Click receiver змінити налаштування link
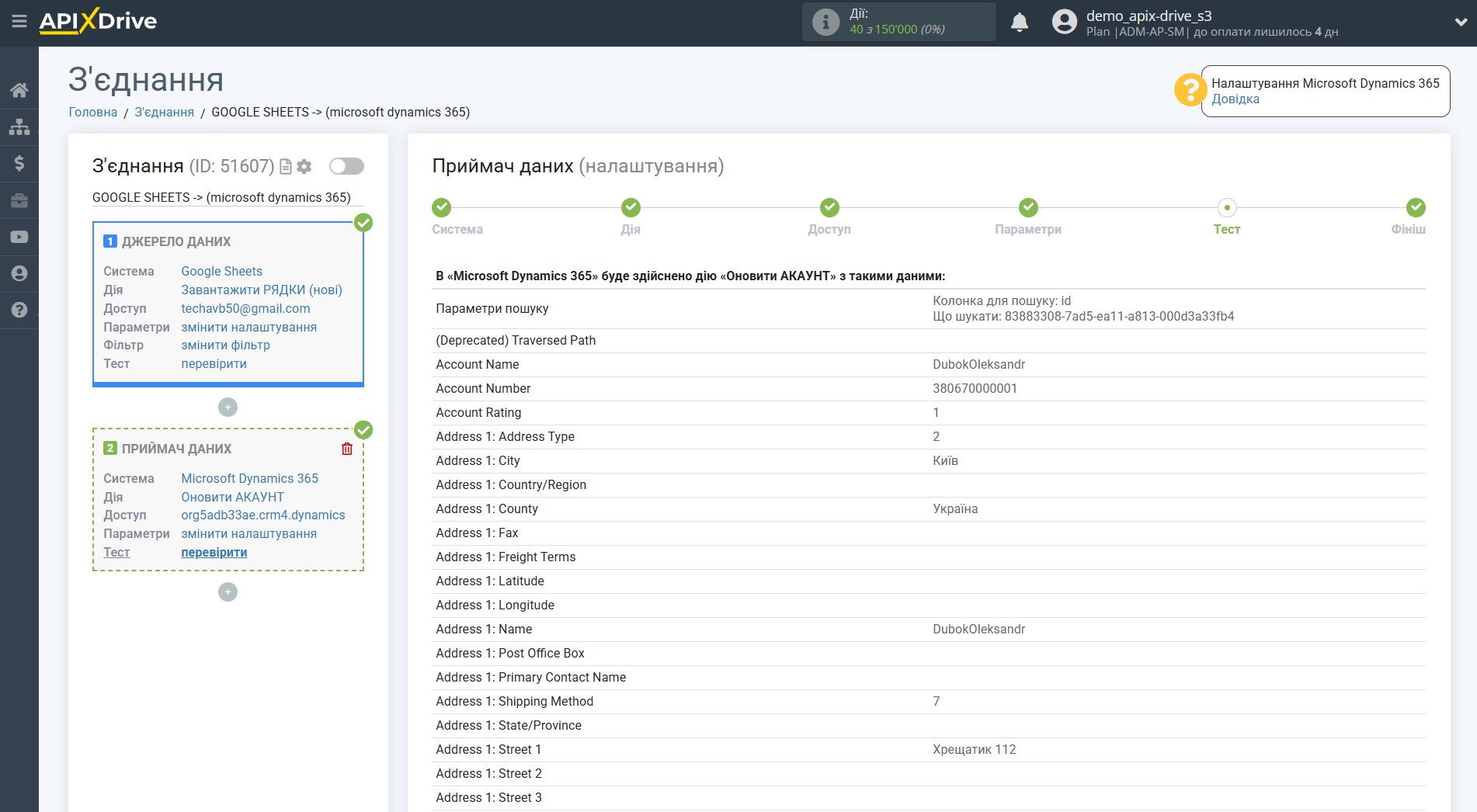 [249, 533]
